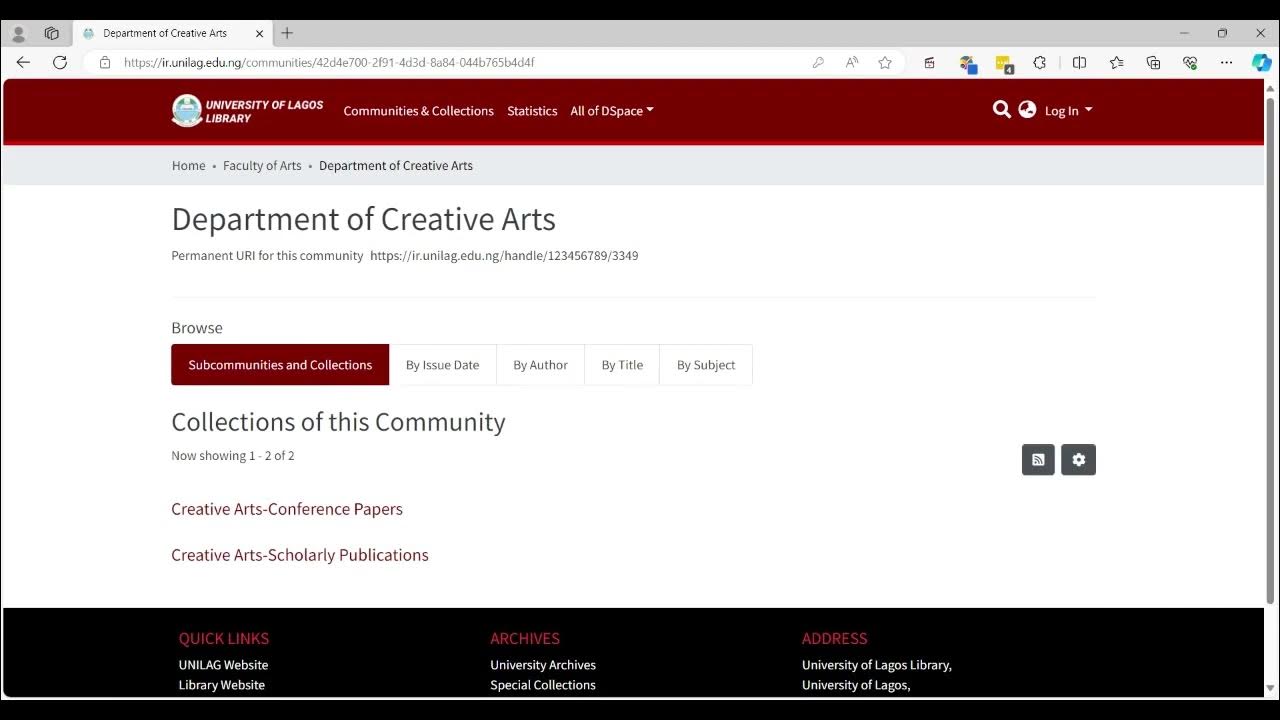Click the DSpace search magnifier icon

coord(1001,110)
